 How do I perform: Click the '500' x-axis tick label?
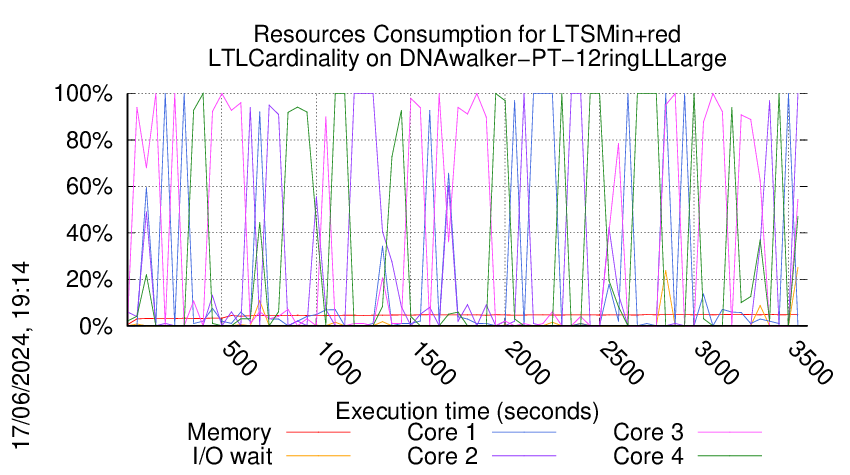click(239, 358)
